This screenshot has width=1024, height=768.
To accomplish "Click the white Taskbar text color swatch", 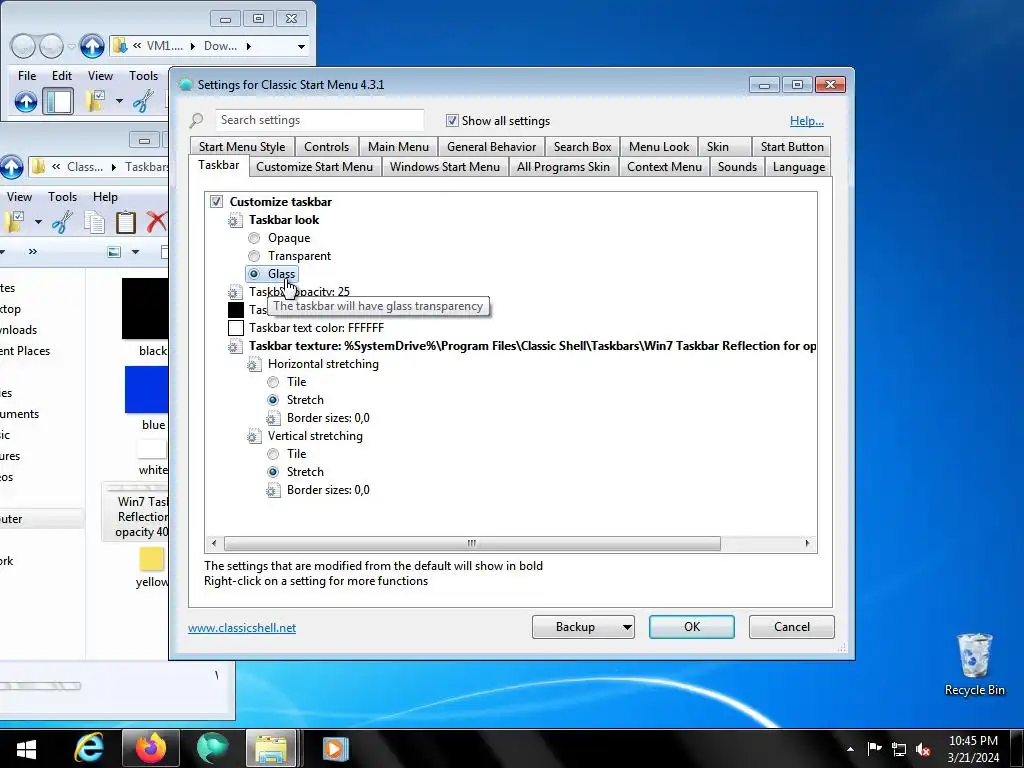I will point(236,328).
